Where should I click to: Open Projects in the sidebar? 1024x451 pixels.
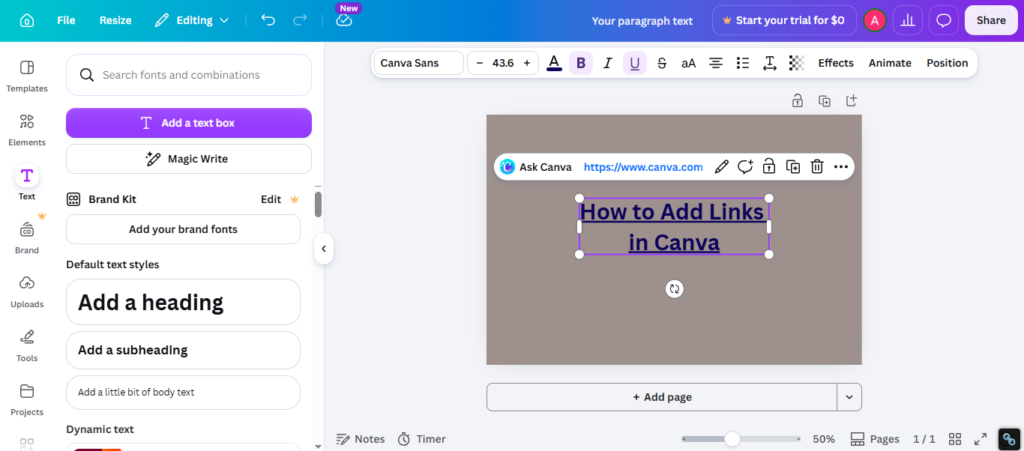click(27, 401)
